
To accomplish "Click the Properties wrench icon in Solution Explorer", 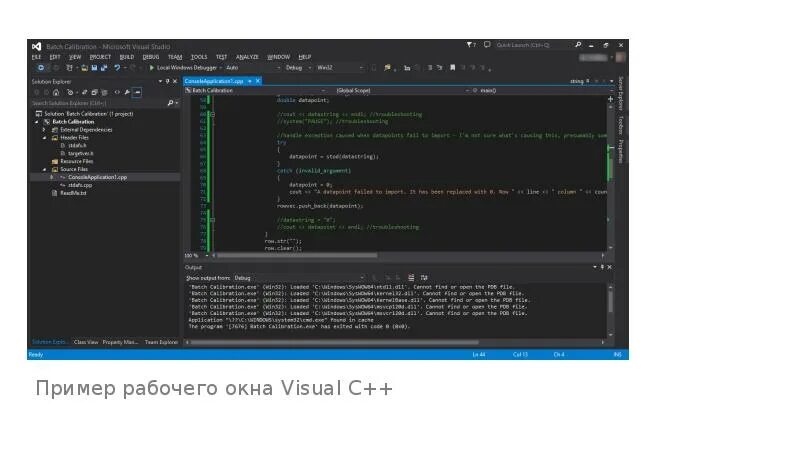I will (x=127, y=92).
